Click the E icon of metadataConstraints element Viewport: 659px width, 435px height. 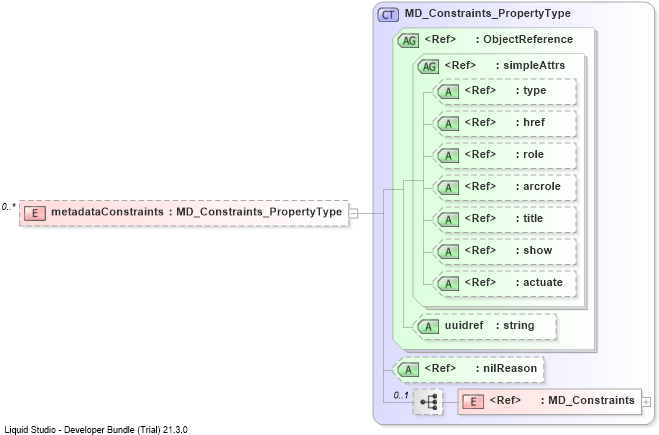(34, 213)
